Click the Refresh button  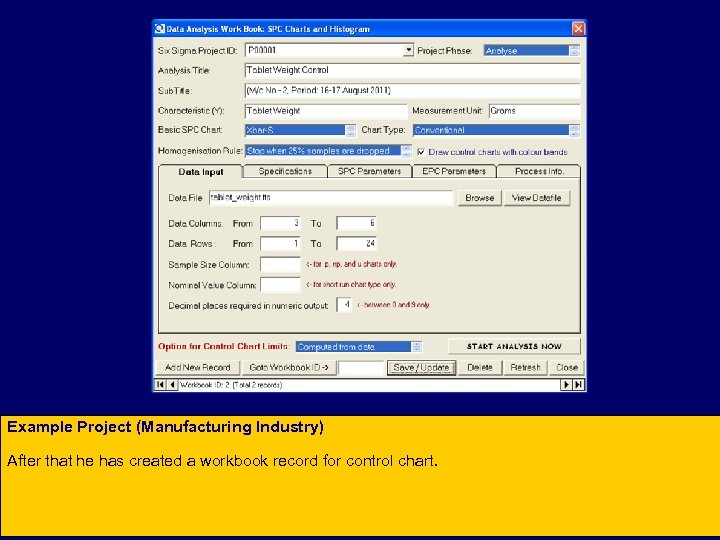[525, 367]
